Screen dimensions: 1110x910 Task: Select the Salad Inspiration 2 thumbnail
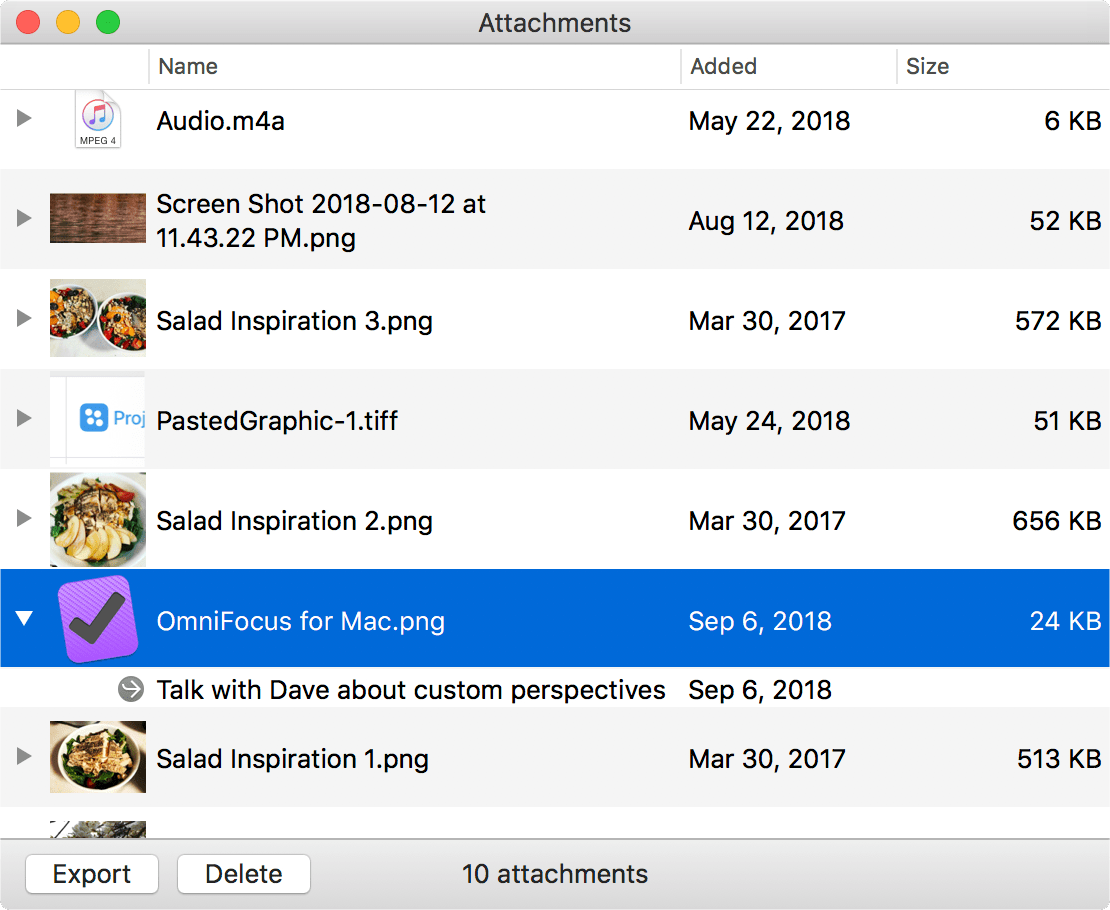click(x=98, y=519)
